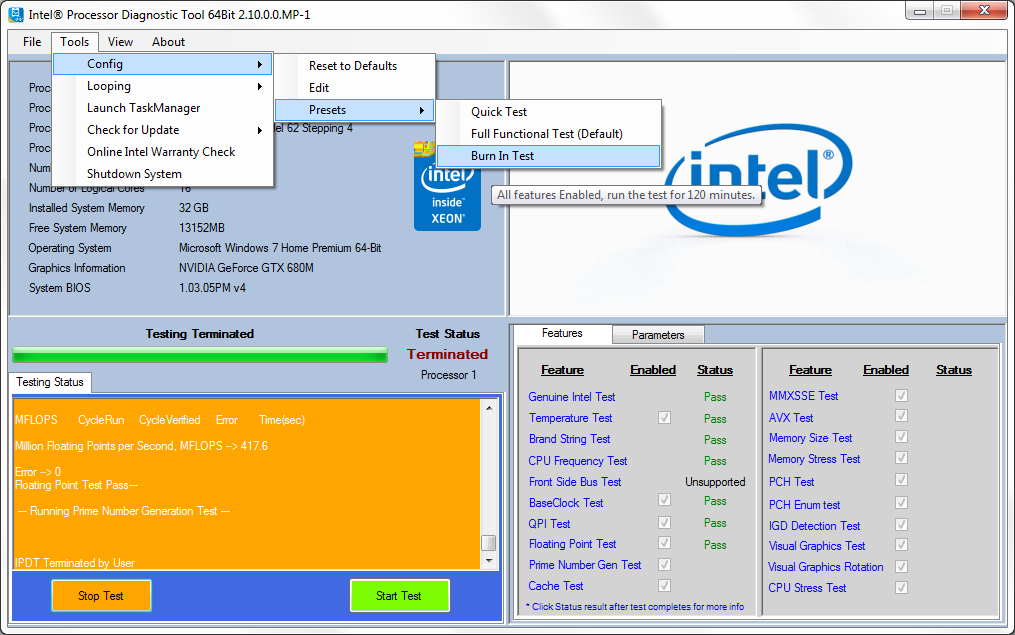Toggle the IGD Detection Test checkbox
The image size is (1015, 635).
click(x=901, y=524)
